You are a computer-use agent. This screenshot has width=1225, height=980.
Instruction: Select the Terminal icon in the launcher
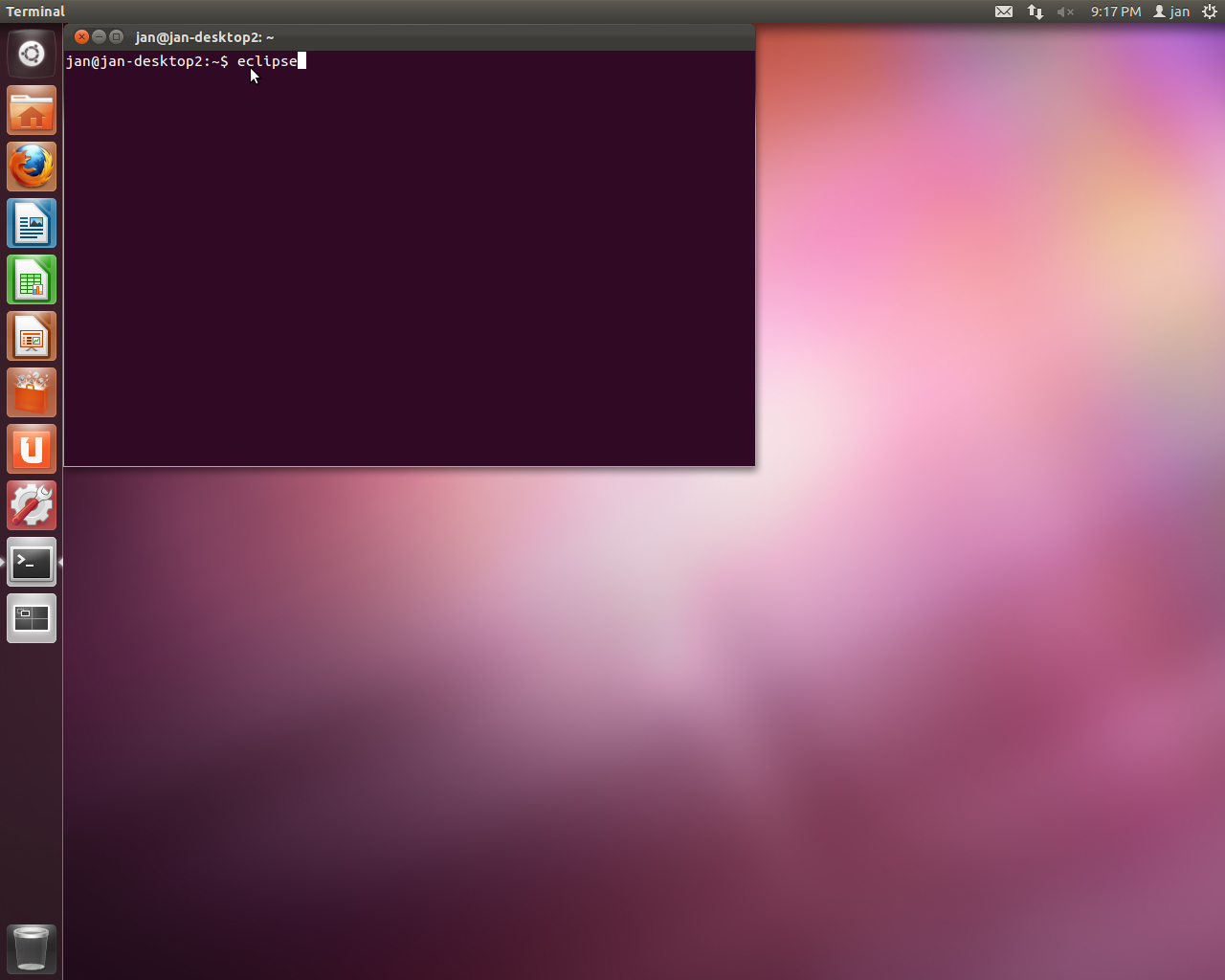pos(32,562)
